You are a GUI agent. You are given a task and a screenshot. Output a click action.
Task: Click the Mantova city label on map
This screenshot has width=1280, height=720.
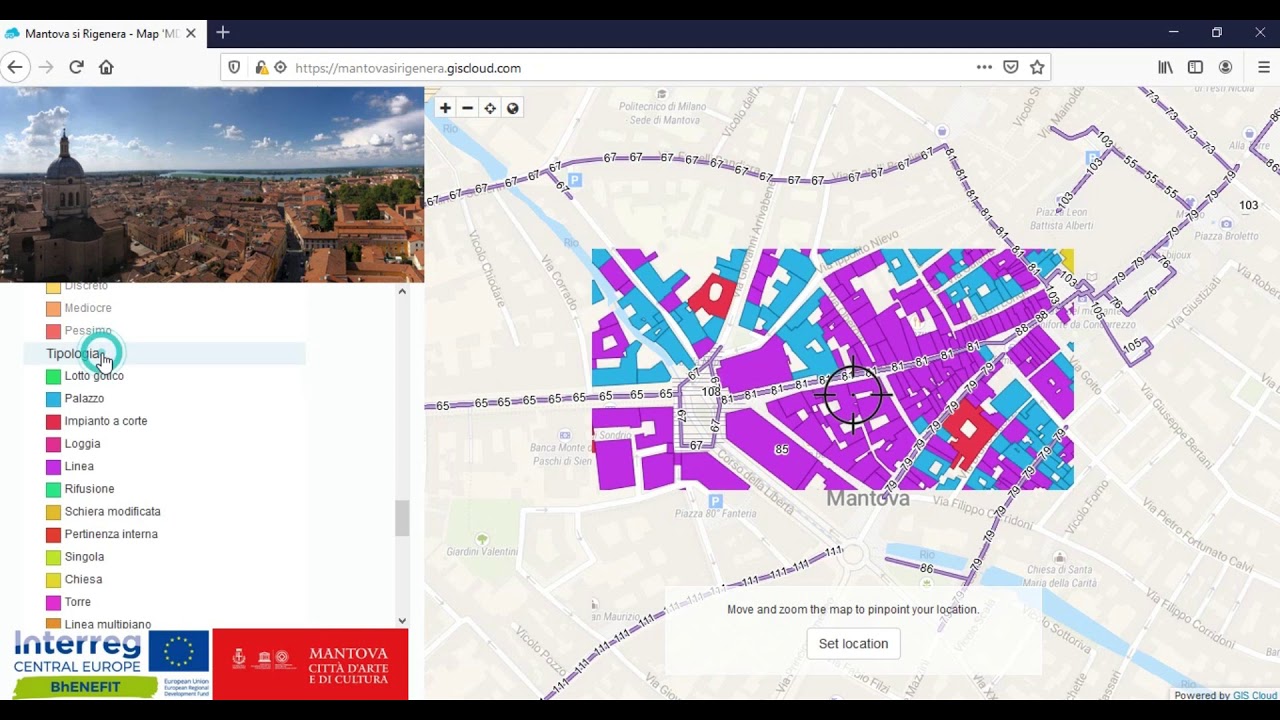pyautogui.click(x=868, y=499)
